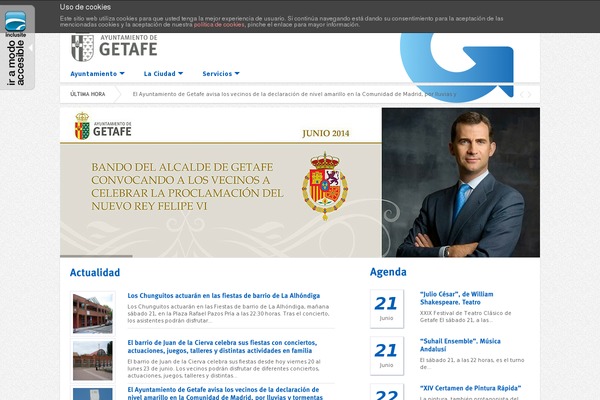Open 'Suhail Ensemble' Música Andalusí event
This screenshot has width=600, height=400.
point(460,345)
